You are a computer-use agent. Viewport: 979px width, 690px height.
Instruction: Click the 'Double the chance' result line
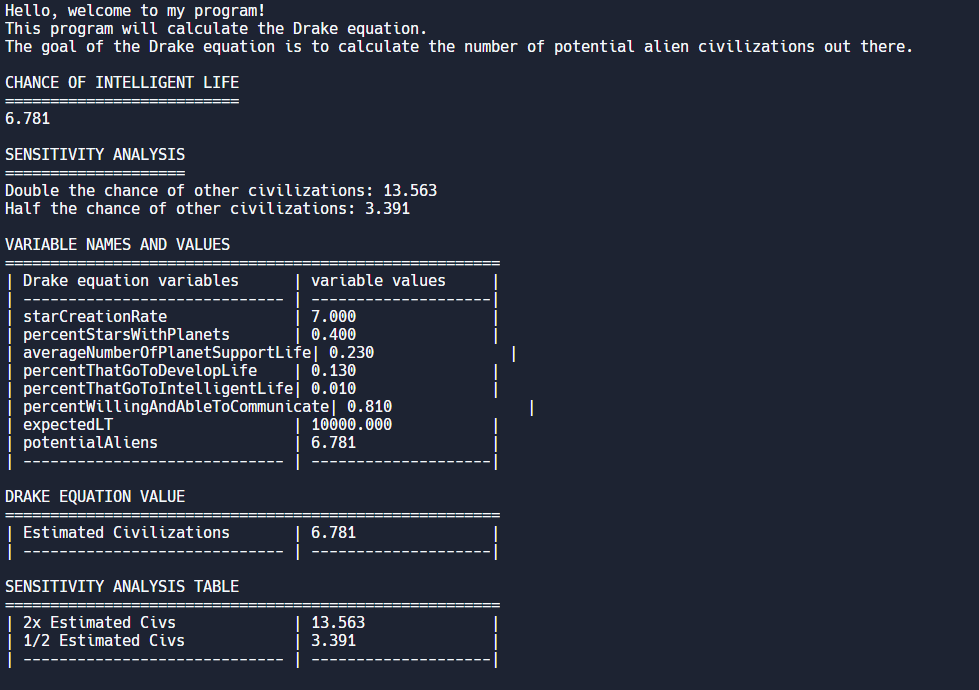(x=221, y=191)
